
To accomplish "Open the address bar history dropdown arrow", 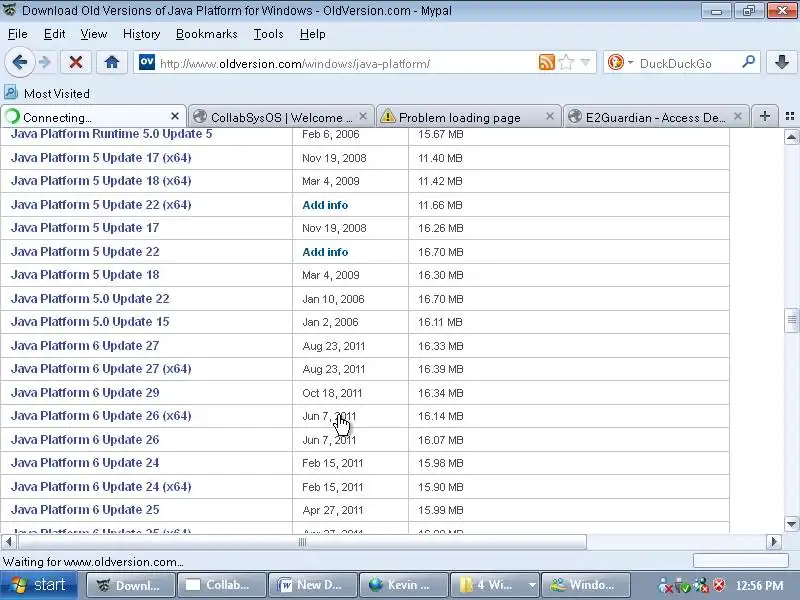I will point(585,62).
